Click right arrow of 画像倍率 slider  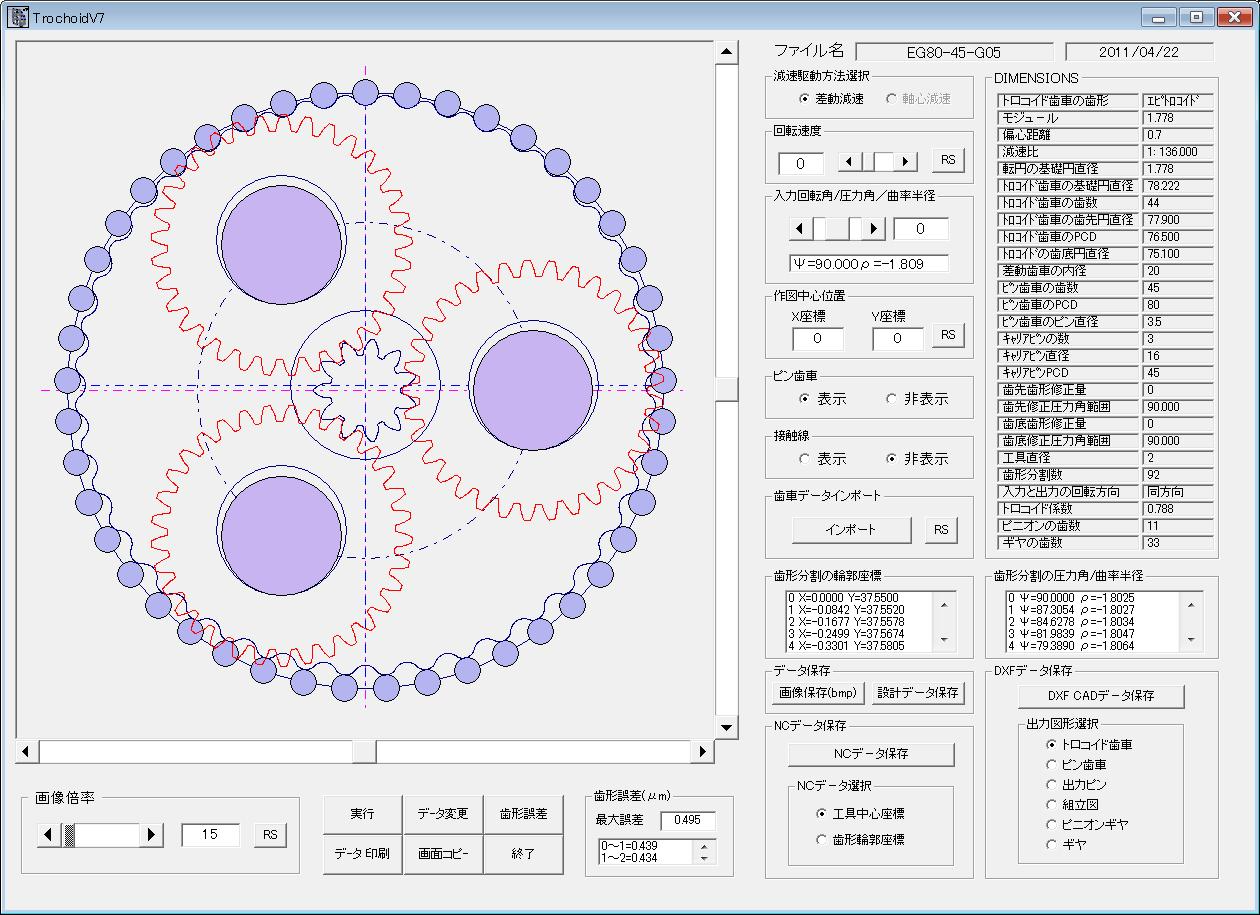152,835
